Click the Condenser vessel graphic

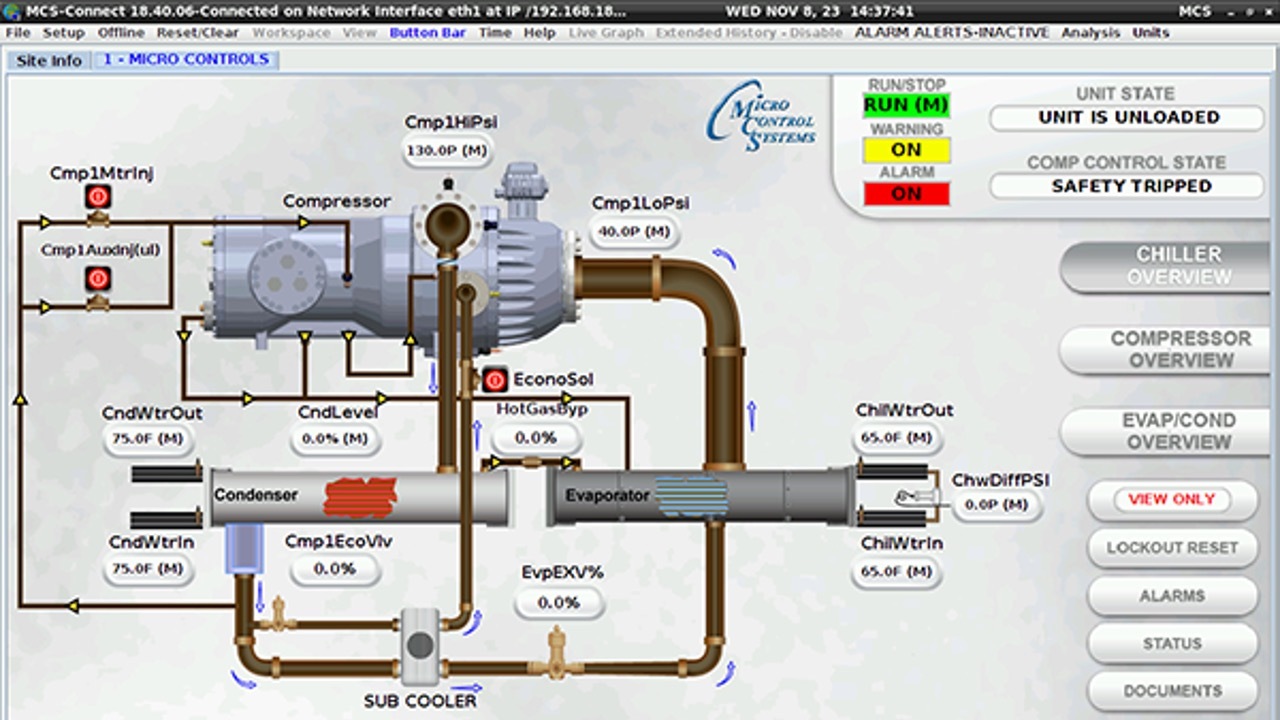pyautogui.click(x=360, y=496)
